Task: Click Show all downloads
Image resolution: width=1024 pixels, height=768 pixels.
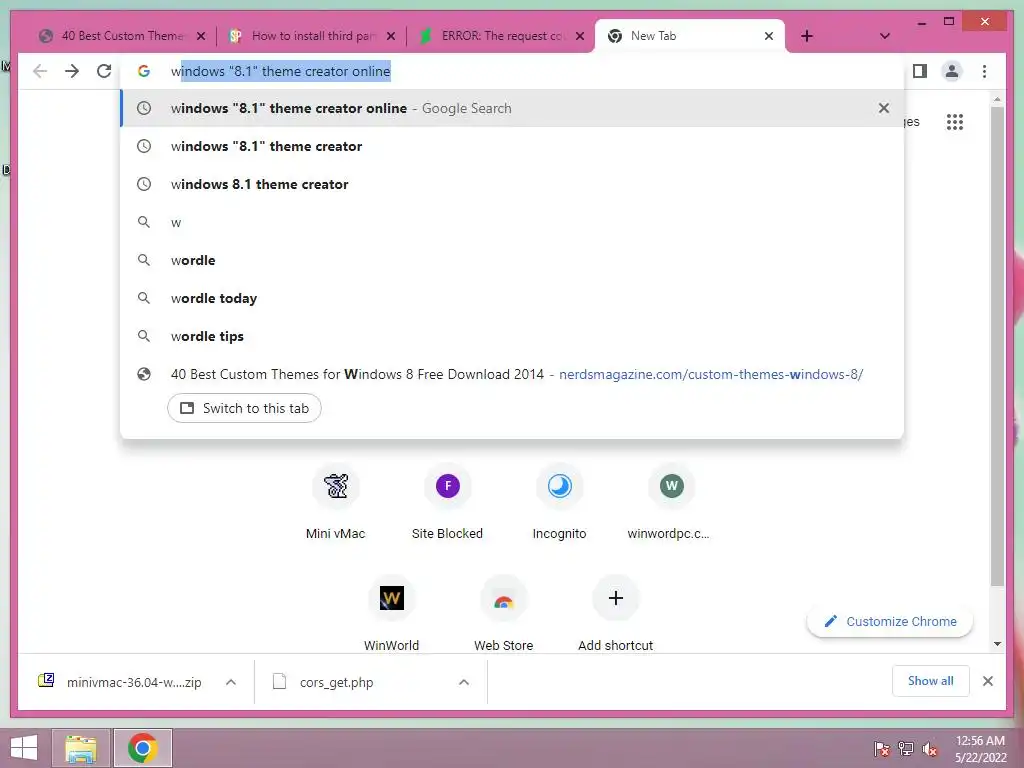Action: click(x=931, y=681)
